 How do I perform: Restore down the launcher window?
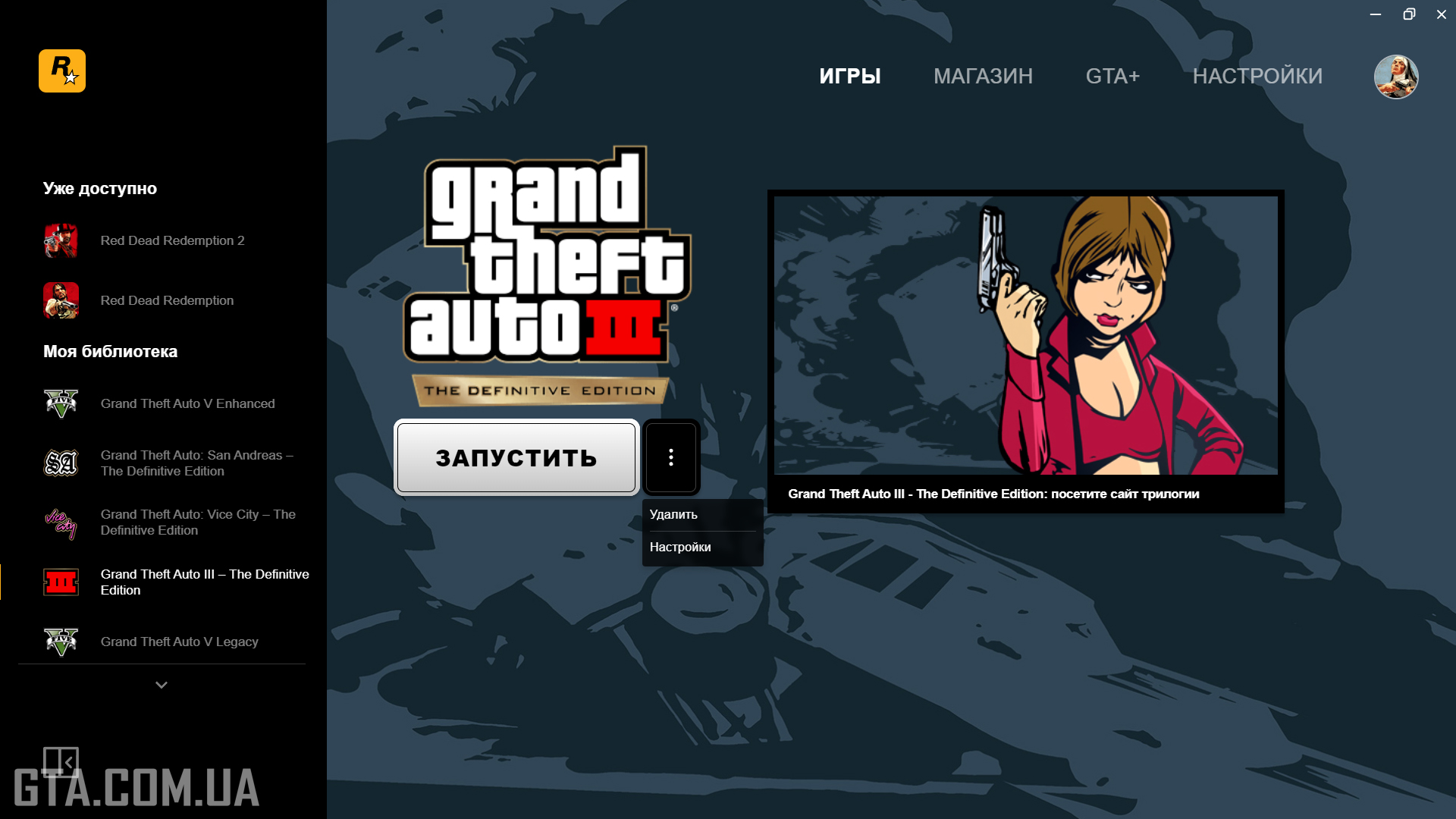1409,14
